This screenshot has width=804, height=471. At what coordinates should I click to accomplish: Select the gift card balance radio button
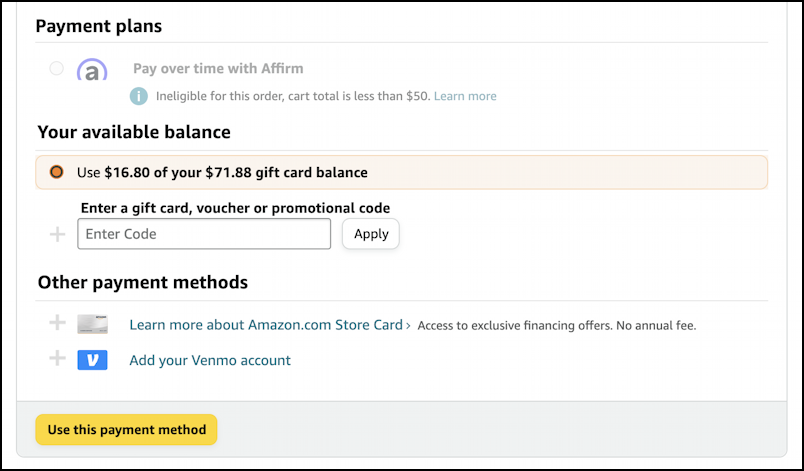(56, 172)
